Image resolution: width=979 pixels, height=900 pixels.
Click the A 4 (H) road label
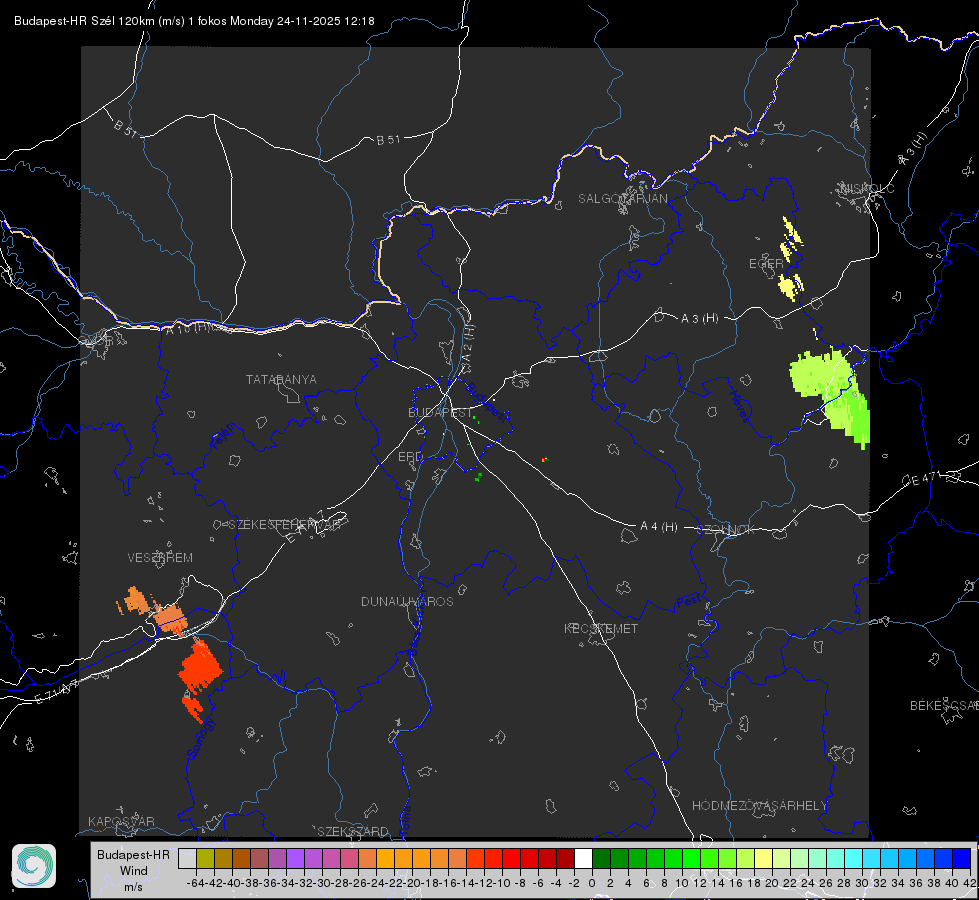[659, 527]
